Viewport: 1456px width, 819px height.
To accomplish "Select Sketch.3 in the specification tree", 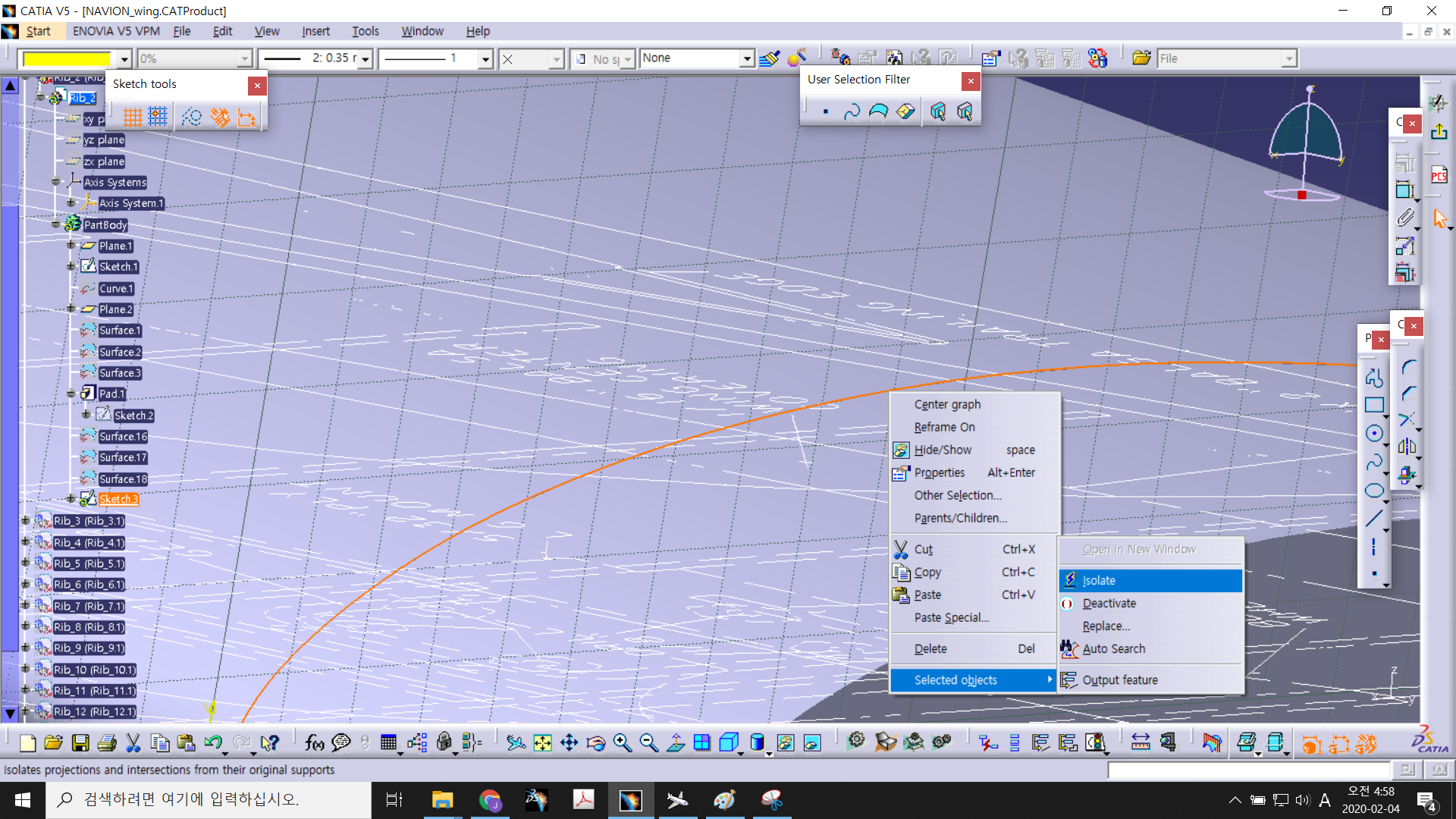I will 118,499.
